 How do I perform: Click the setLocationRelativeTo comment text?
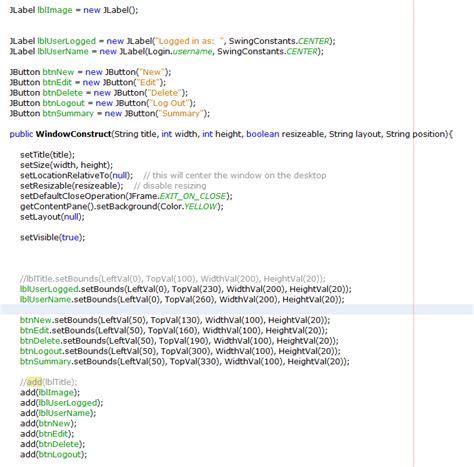(x=235, y=175)
